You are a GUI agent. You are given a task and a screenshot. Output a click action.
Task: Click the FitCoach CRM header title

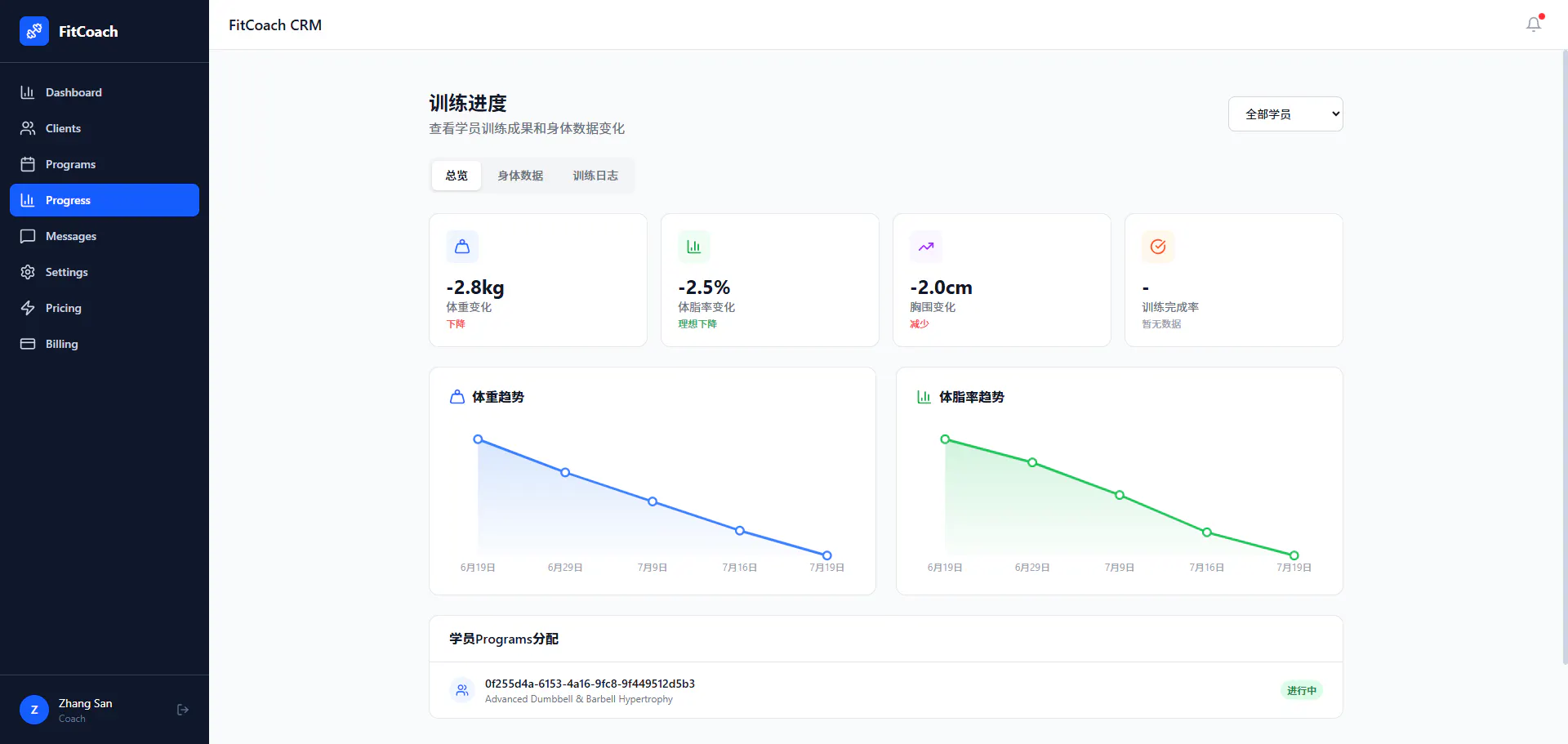(x=275, y=25)
